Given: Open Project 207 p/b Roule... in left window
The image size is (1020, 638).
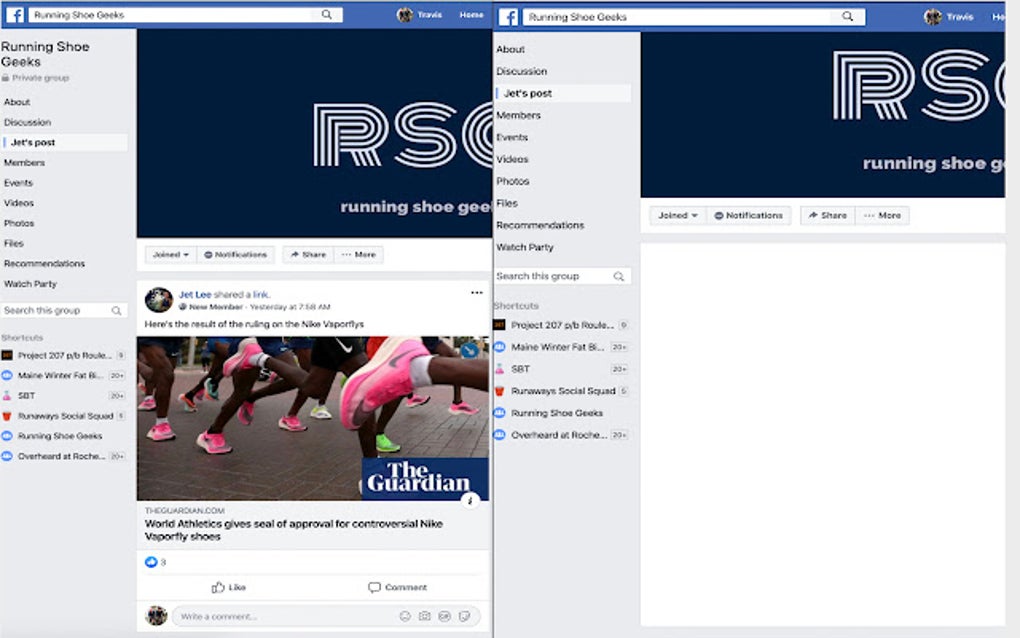Looking at the screenshot, I should pos(64,355).
